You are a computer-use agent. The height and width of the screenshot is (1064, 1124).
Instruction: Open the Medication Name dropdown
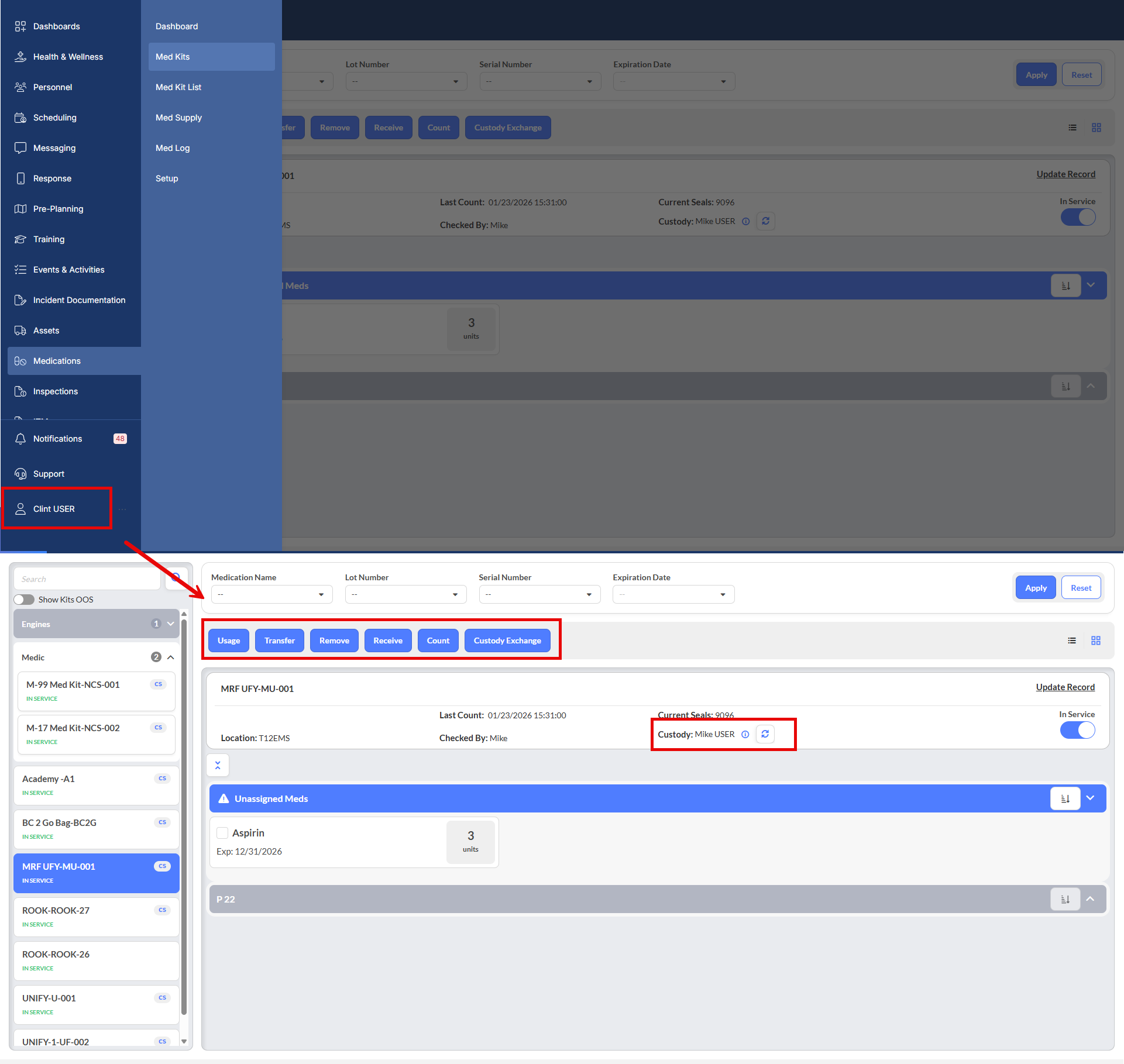[x=271, y=594]
